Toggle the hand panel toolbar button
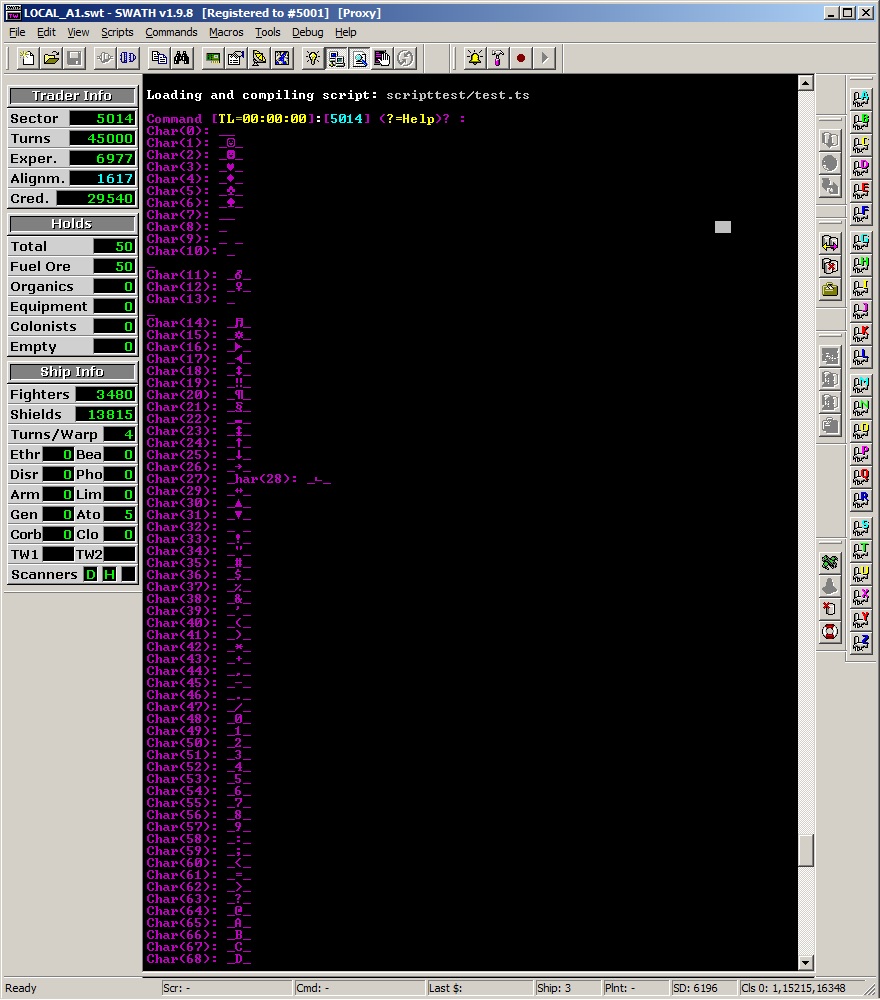 tap(382, 58)
